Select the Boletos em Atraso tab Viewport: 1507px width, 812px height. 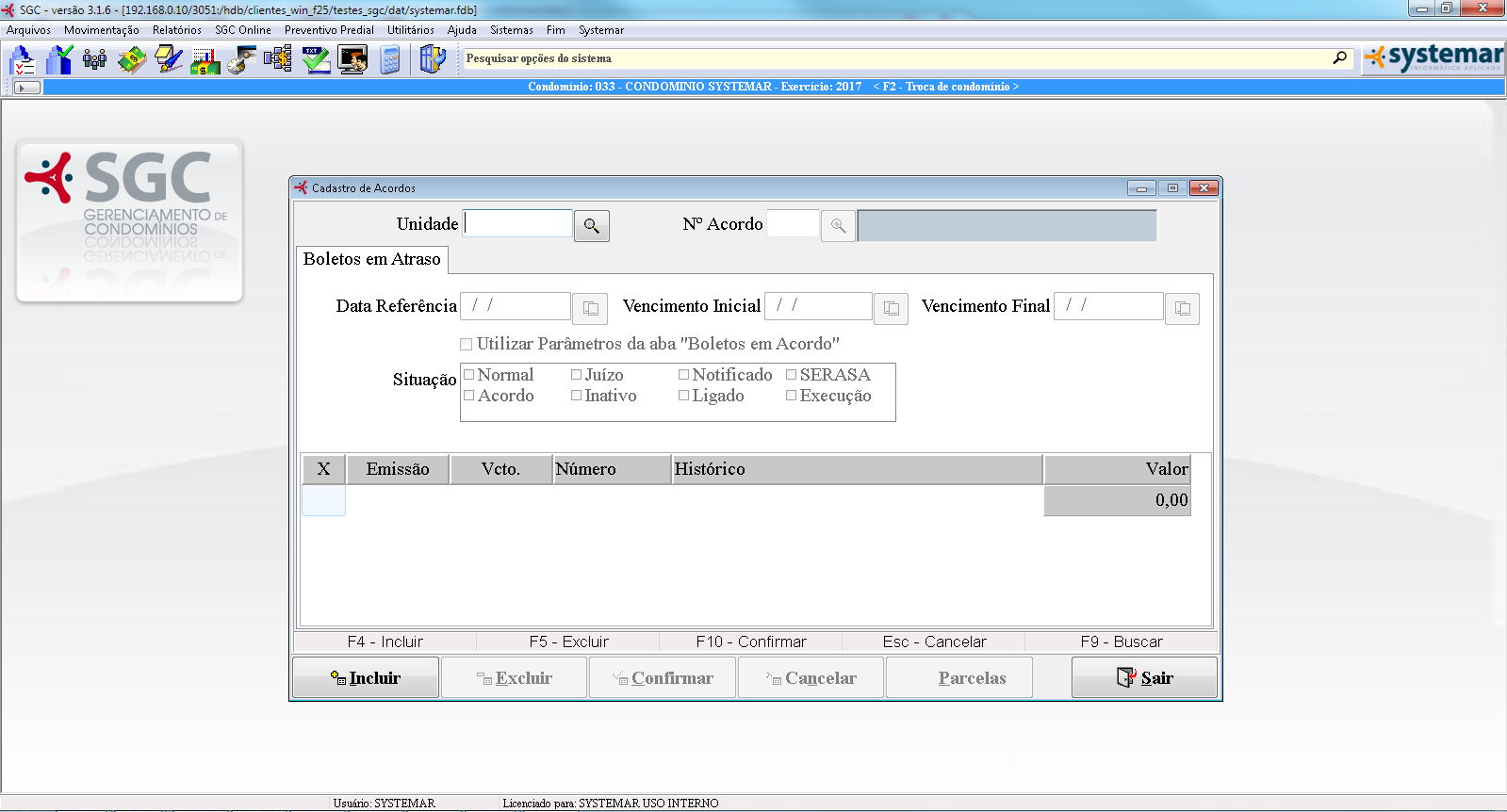pyautogui.click(x=371, y=259)
